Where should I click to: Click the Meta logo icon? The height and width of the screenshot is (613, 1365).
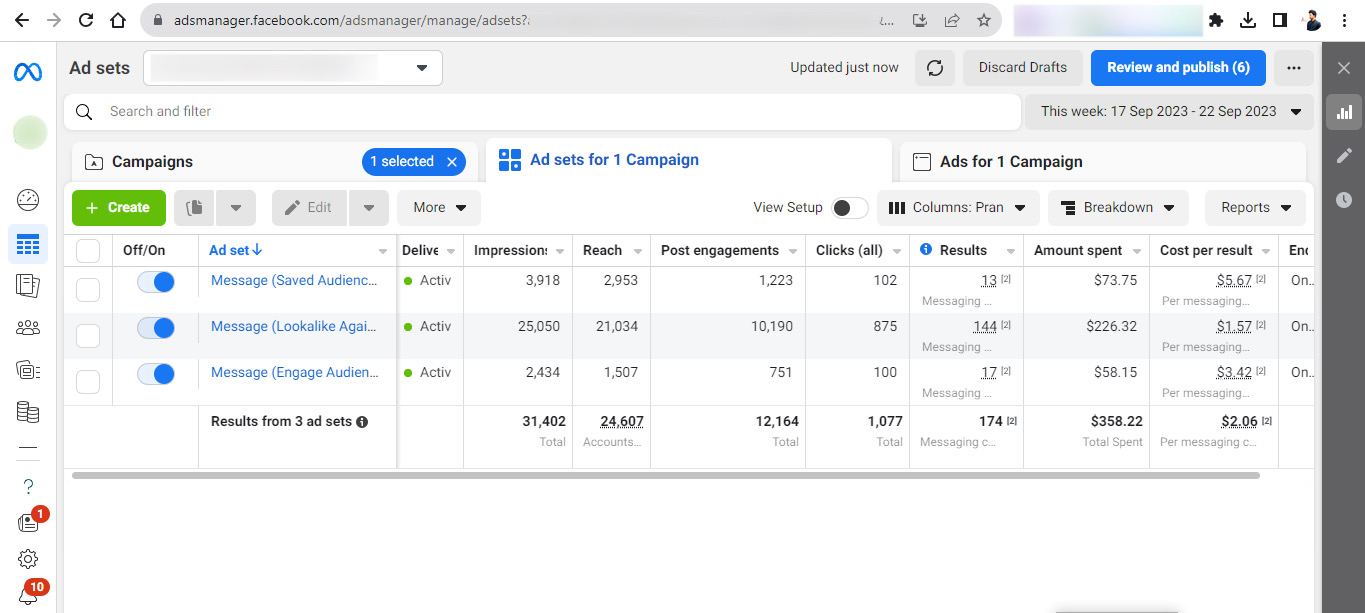pyautogui.click(x=27, y=72)
